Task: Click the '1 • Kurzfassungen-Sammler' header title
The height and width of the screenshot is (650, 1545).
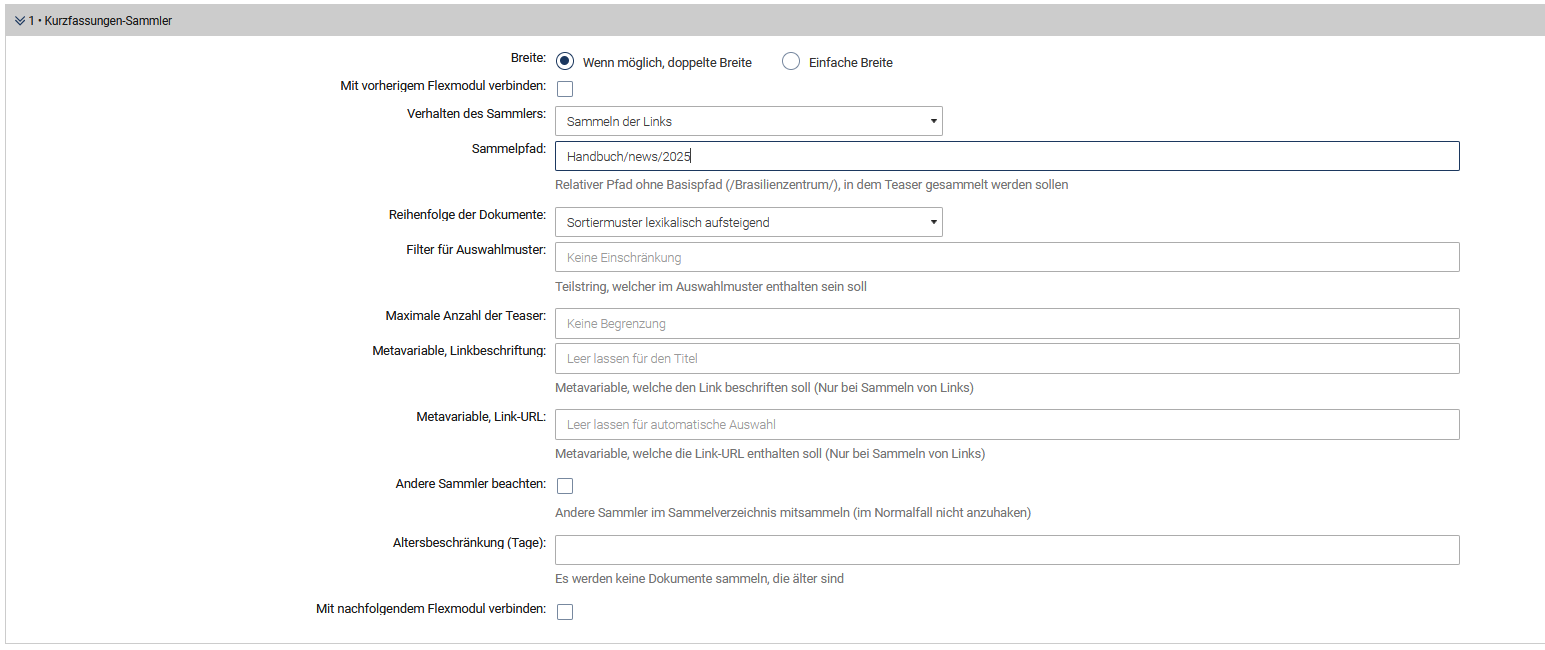Action: [x=100, y=20]
